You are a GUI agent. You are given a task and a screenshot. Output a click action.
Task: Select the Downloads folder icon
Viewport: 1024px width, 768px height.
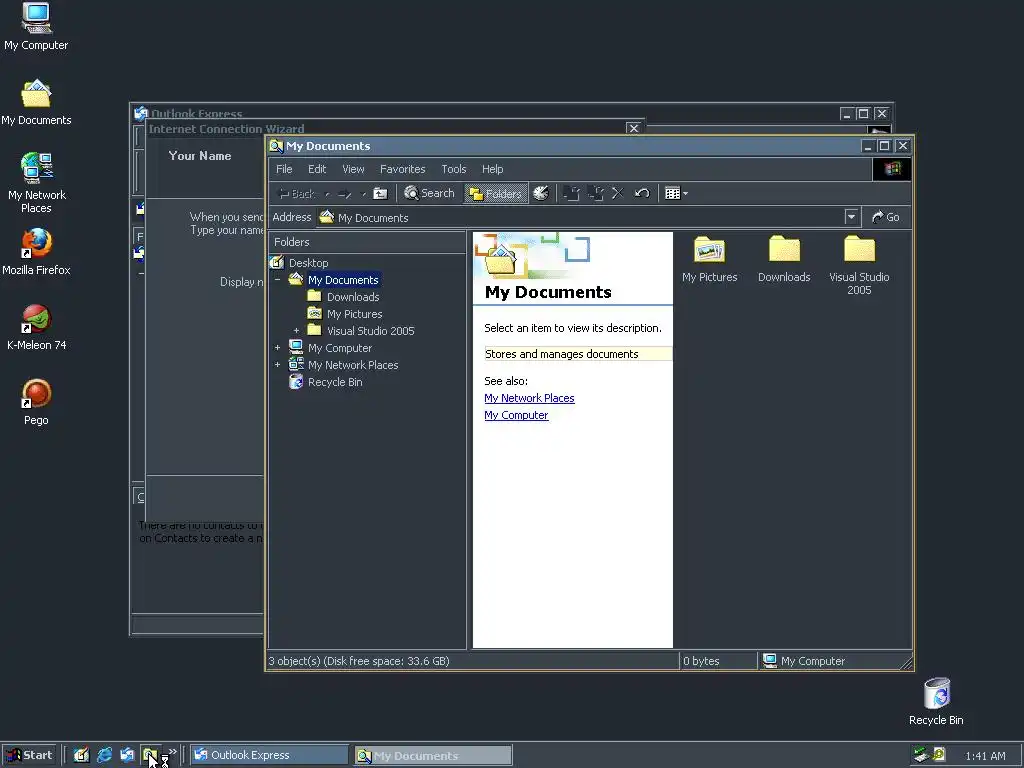[784, 259]
